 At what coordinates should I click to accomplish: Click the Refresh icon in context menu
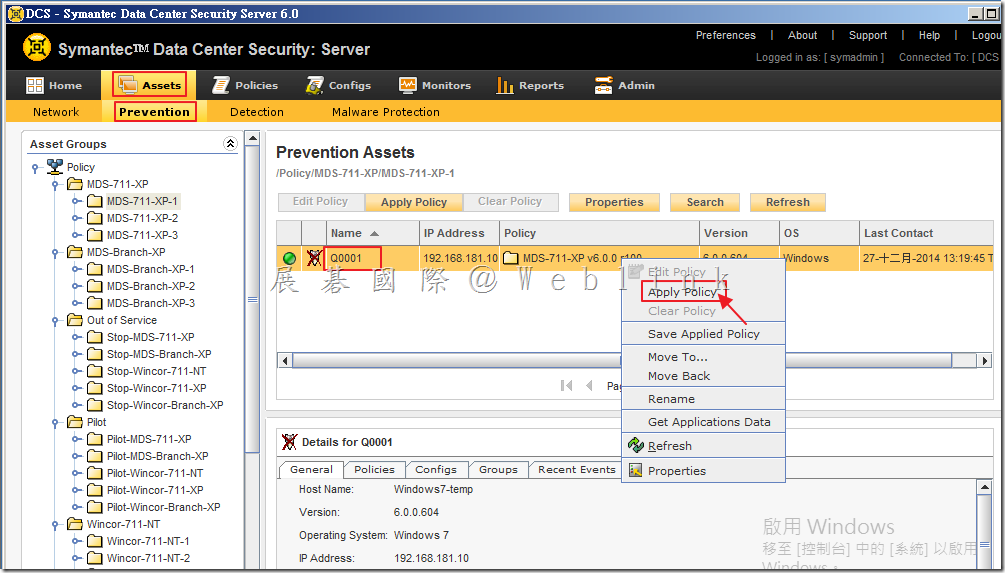pyautogui.click(x=635, y=445)
